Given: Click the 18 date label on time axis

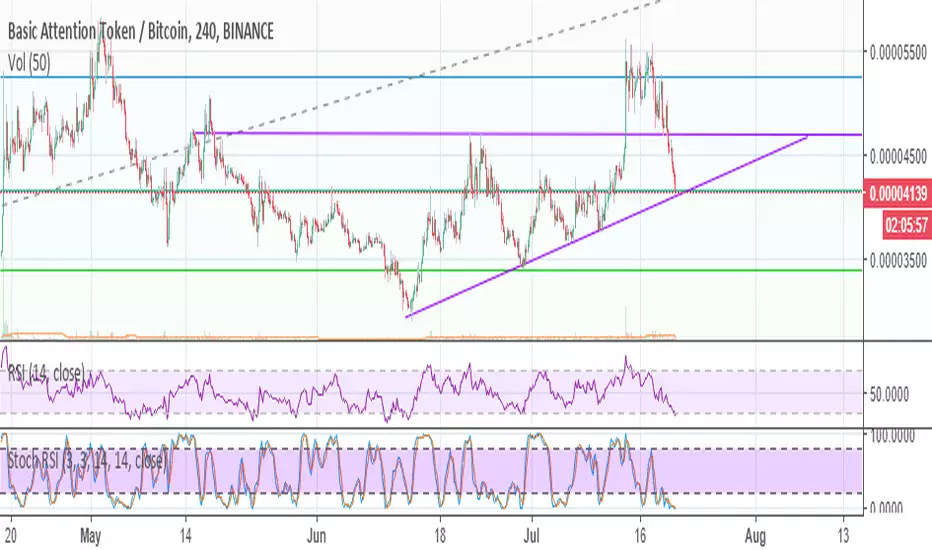Looking at the screenshot, I should coord(440,536).
